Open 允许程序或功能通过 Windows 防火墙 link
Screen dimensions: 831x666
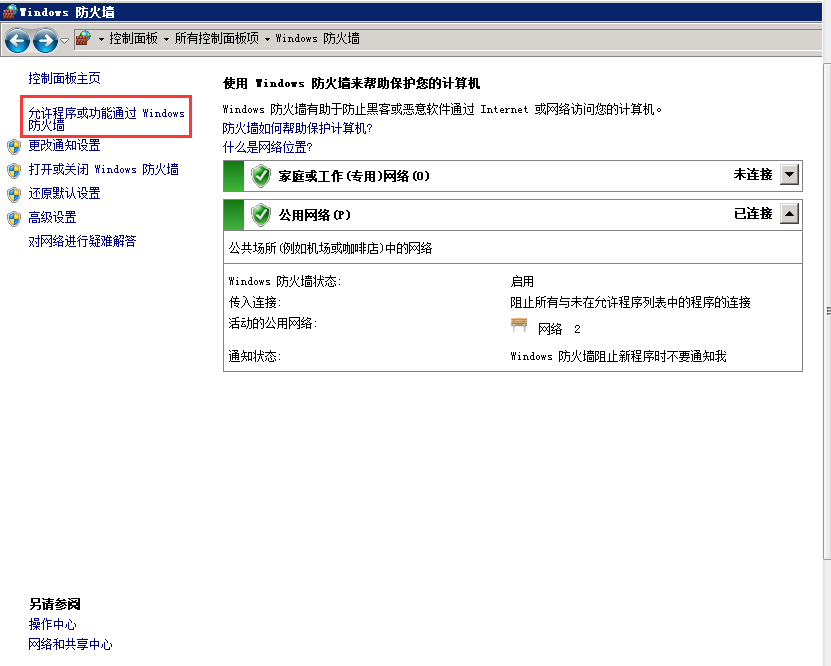pyautogui.click(x=106, y=119)
